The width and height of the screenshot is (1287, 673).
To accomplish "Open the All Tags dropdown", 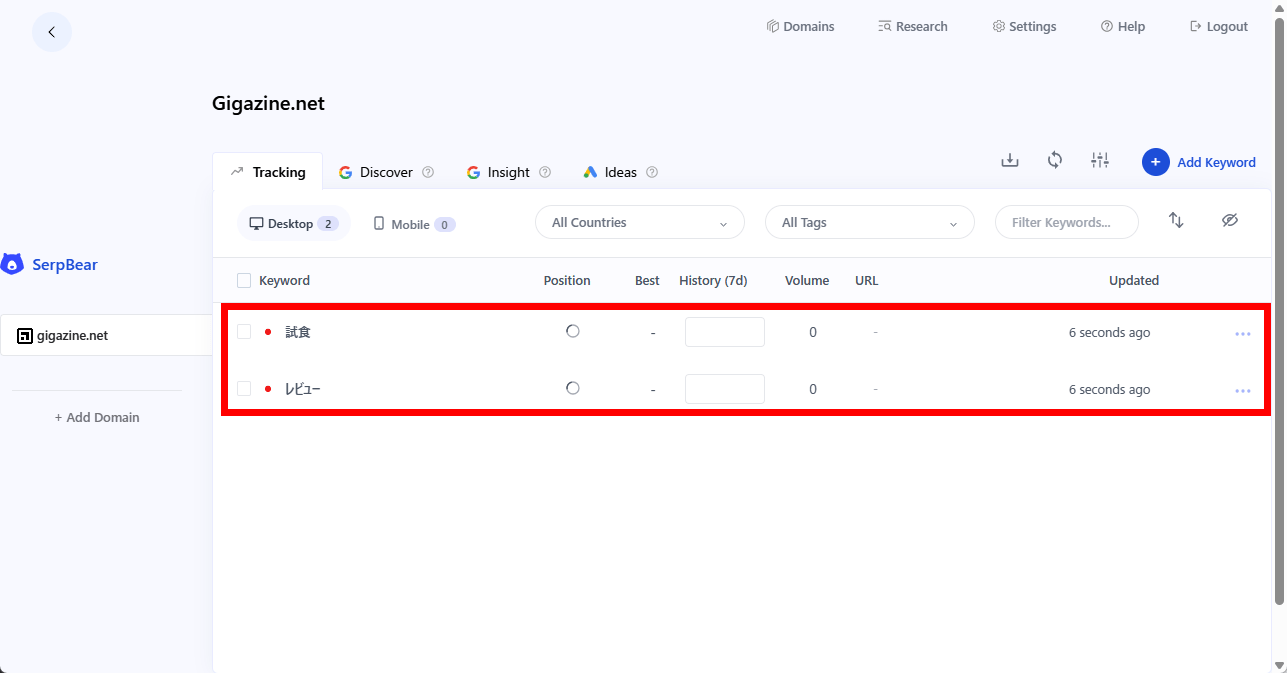I will click(x=870, y=223).
